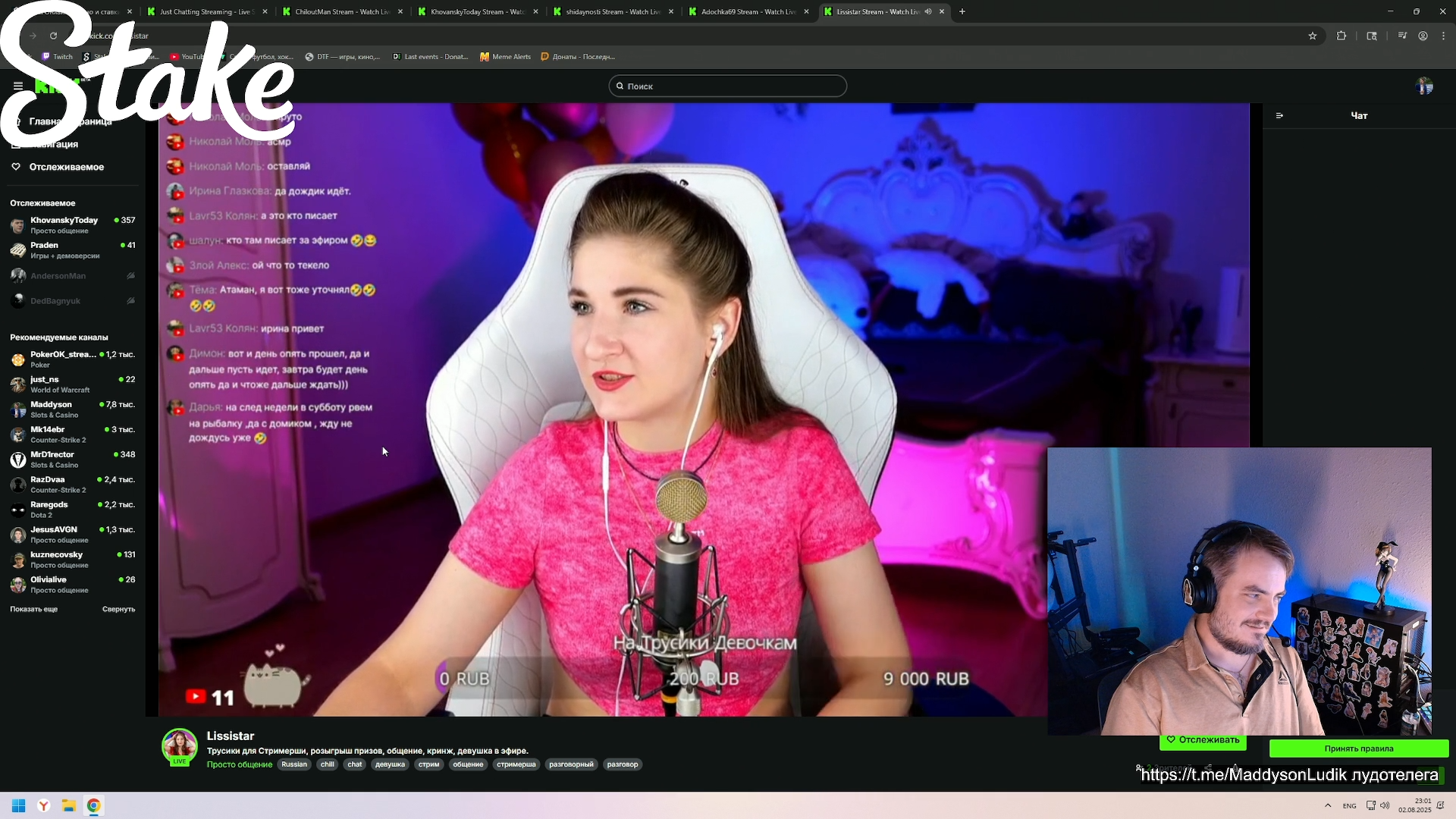This screenshot has height=819, width=1456.
Task: Open the Отслеживаемое sidebar menu item
Action: (x=66, y=167)
